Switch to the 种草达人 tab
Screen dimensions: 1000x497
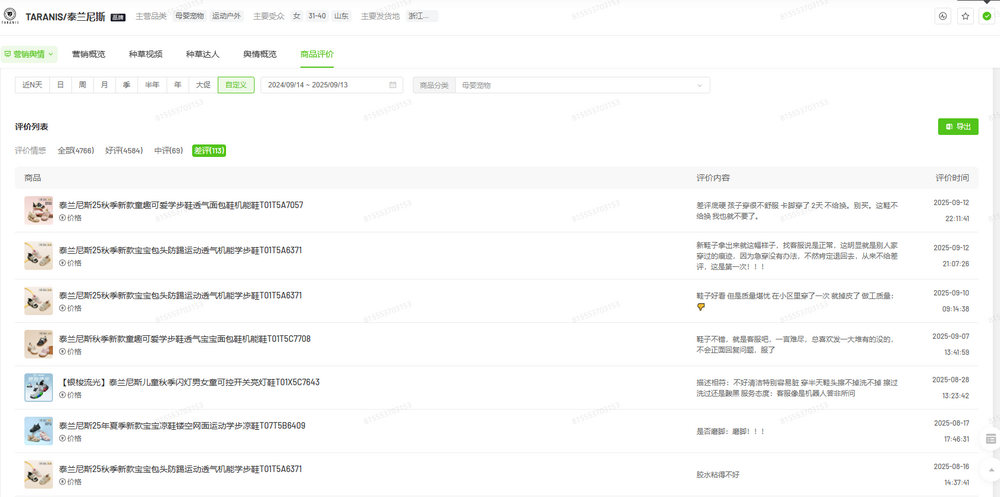203,54
